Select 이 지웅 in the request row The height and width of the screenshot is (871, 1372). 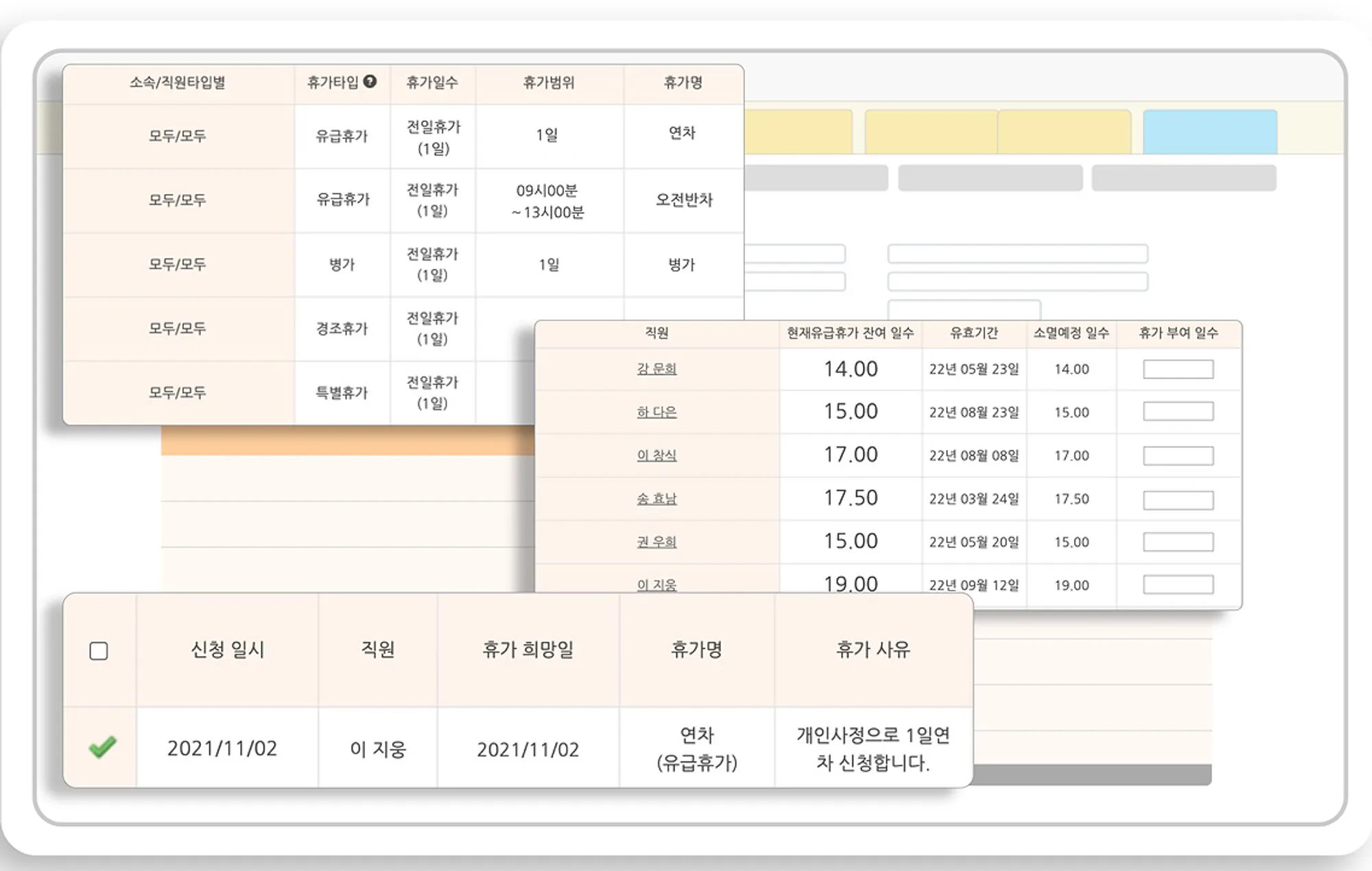378,749
